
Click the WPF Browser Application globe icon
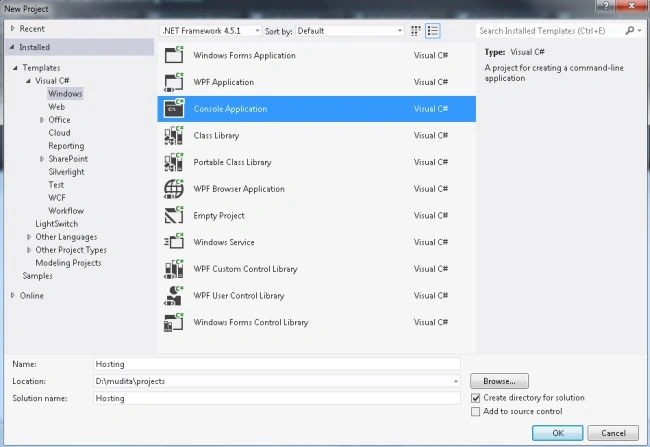(174, 189)
